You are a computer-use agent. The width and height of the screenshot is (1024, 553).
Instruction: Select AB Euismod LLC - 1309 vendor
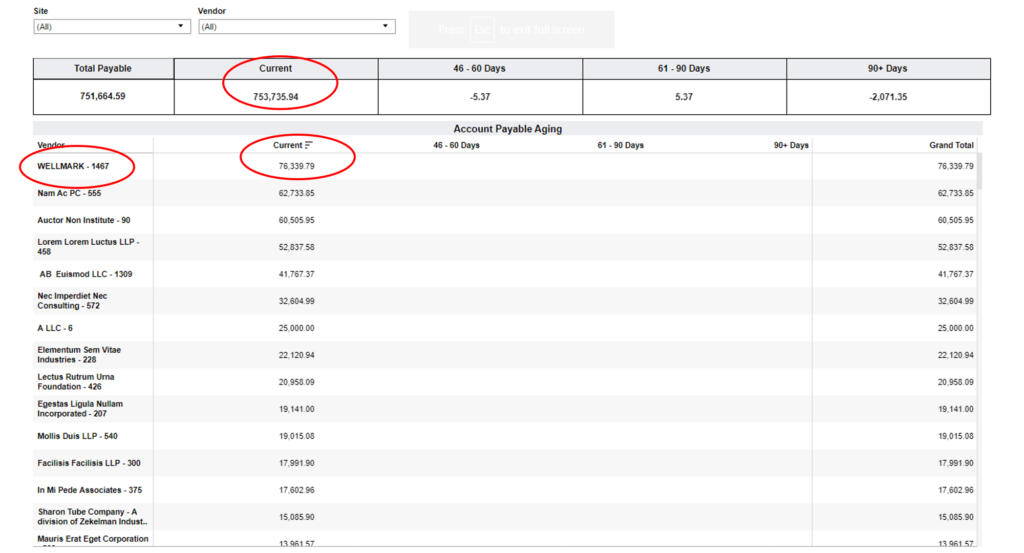pos(86,274)
